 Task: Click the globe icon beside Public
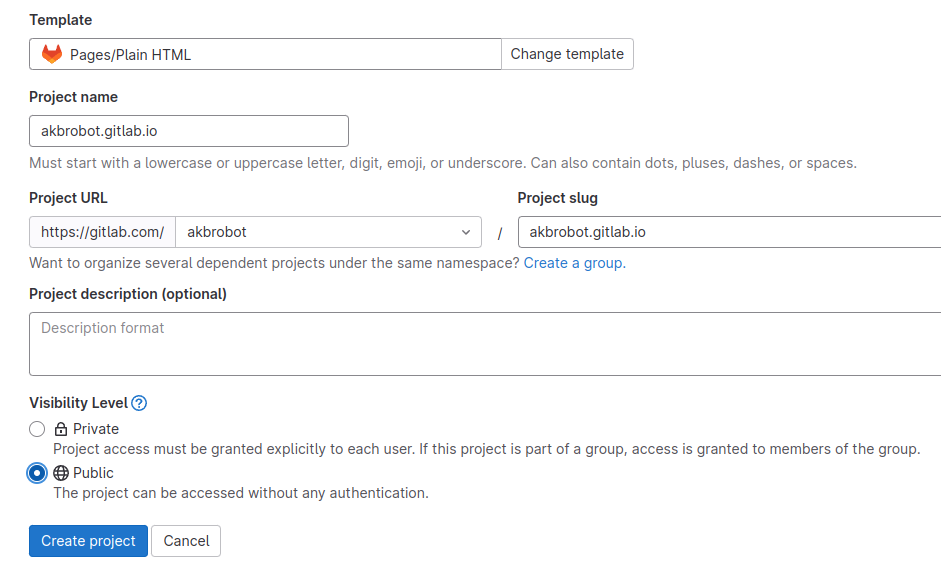pyautogui.click(x=60, y=472)
